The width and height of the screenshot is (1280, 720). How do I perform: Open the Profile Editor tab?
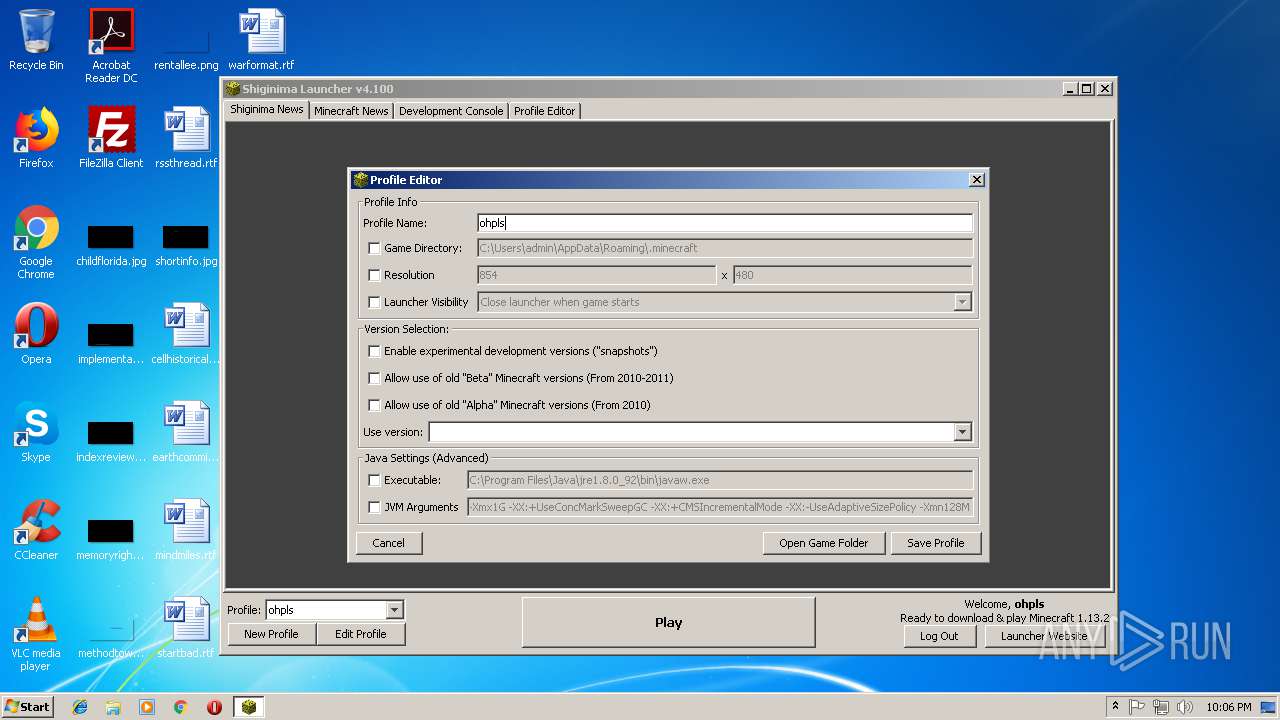545,111
